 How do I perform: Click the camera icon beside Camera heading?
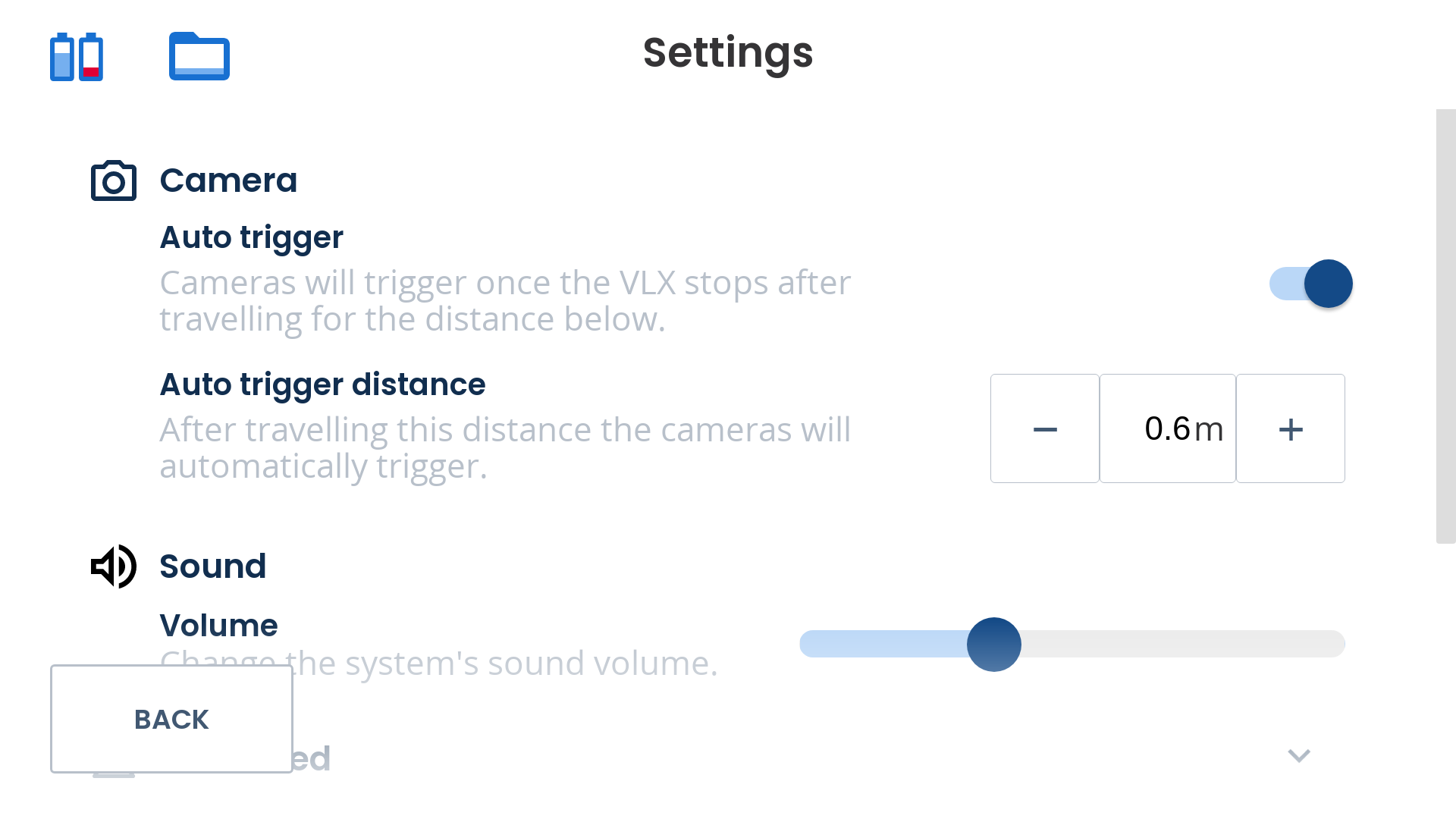114,180
